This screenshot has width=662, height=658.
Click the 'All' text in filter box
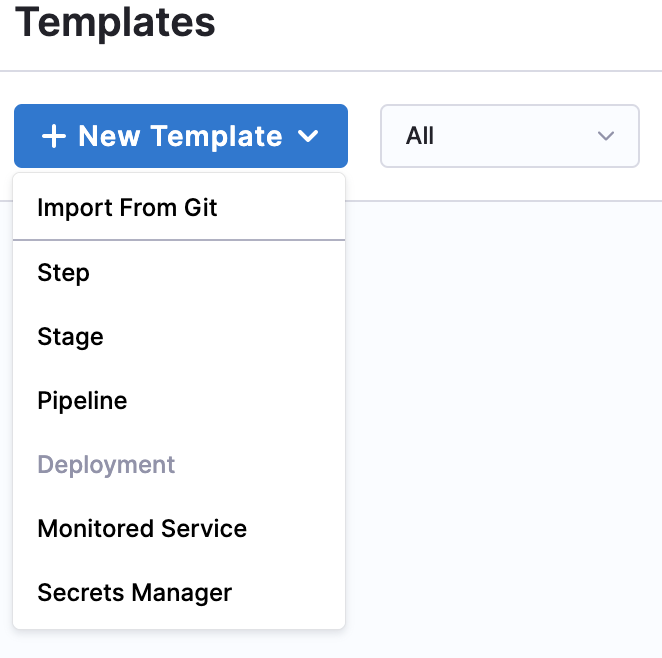pos(420,136)
